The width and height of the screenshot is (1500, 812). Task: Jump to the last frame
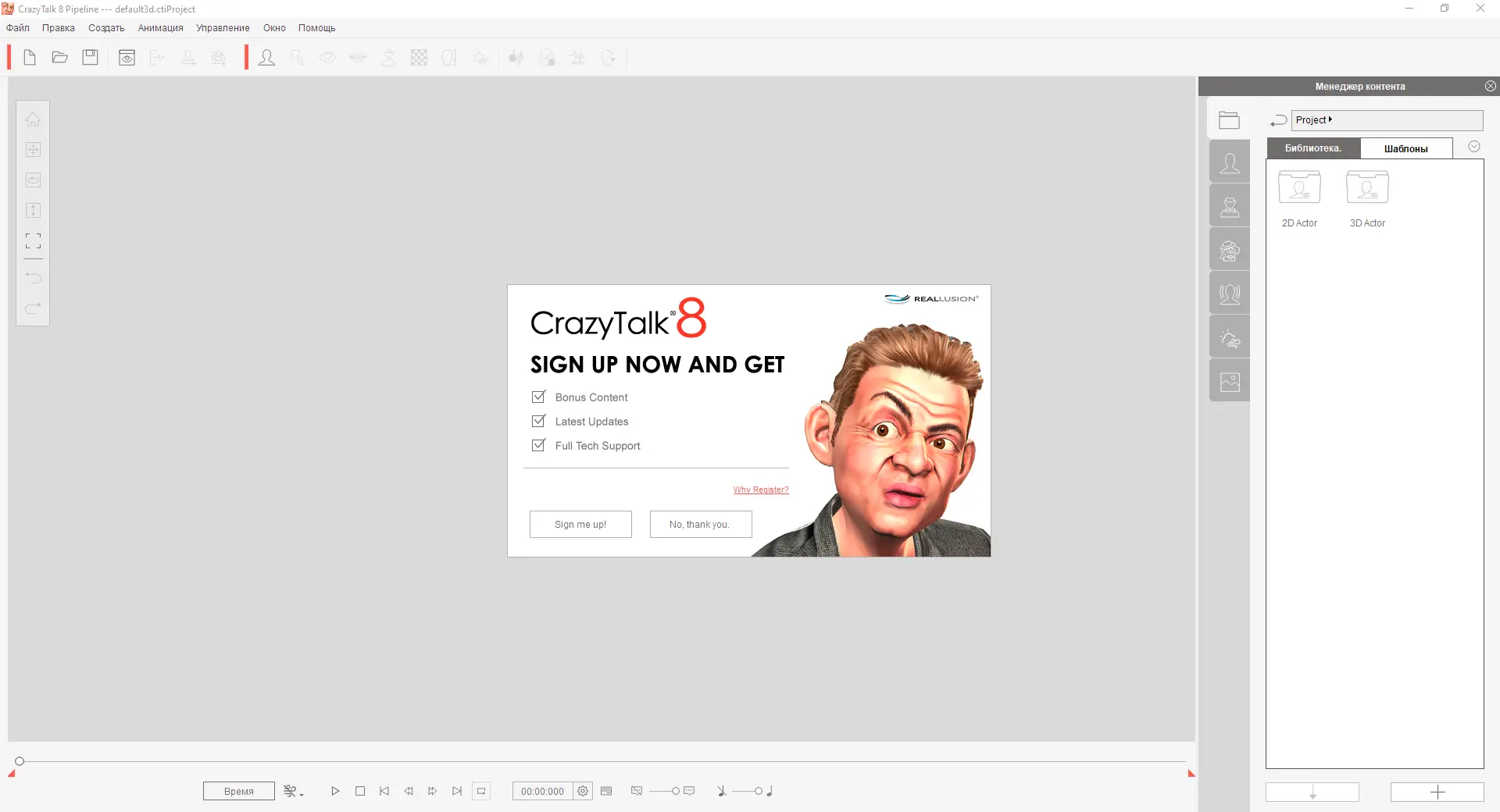tap(457, 791)
